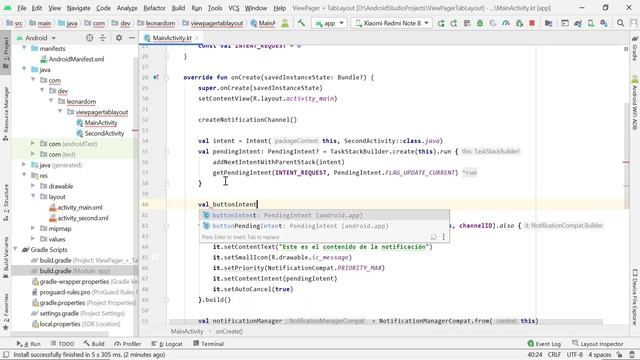Open the Navigate menu
Image resolution: width=640 pixels, height=360 pixels.
78,8
